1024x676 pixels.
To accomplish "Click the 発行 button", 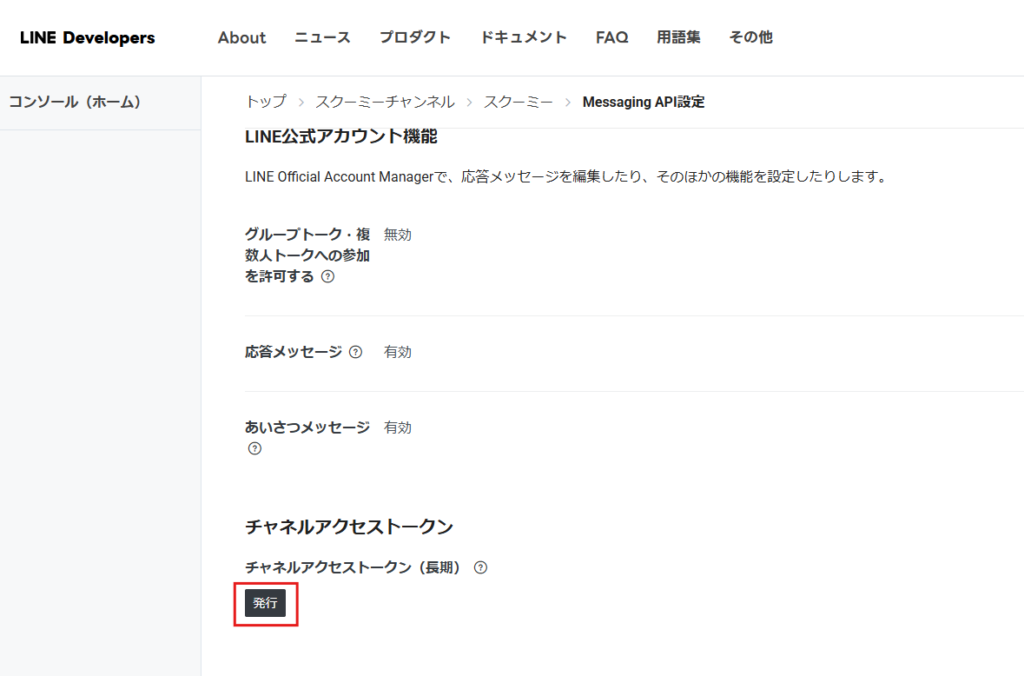I will click(x=265, y=603).
